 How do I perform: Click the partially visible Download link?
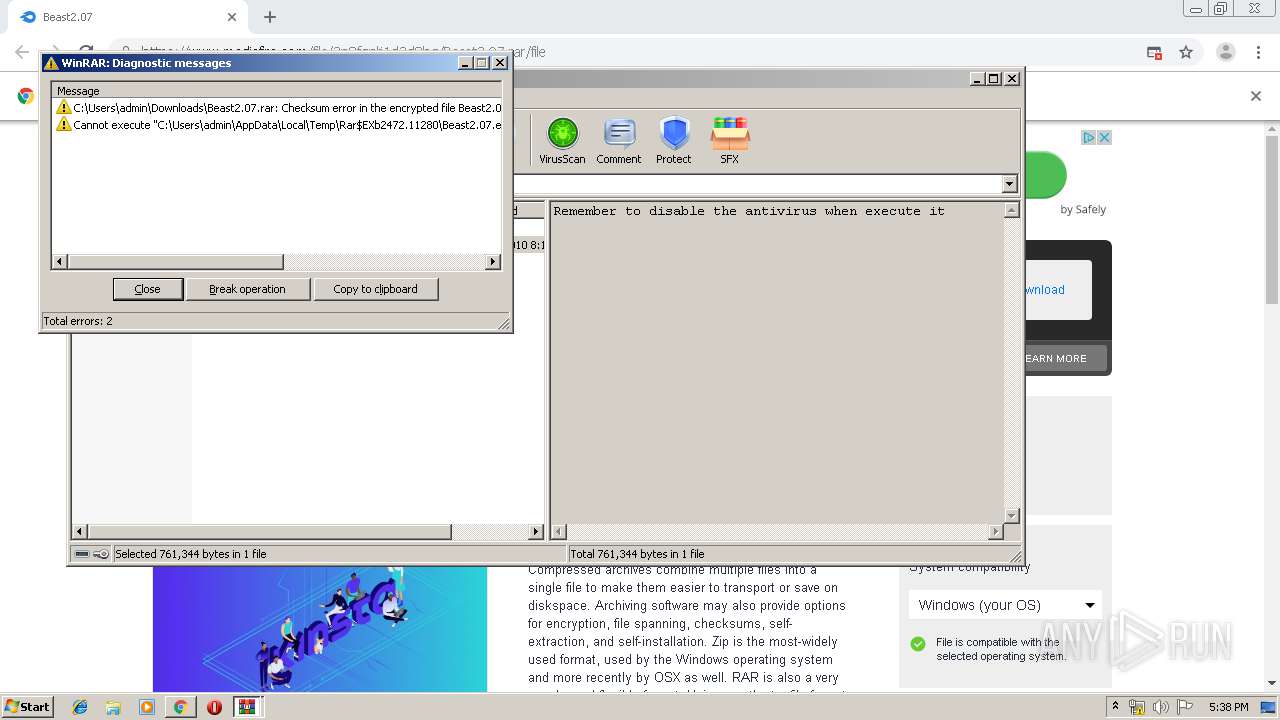click(1044, 290)
